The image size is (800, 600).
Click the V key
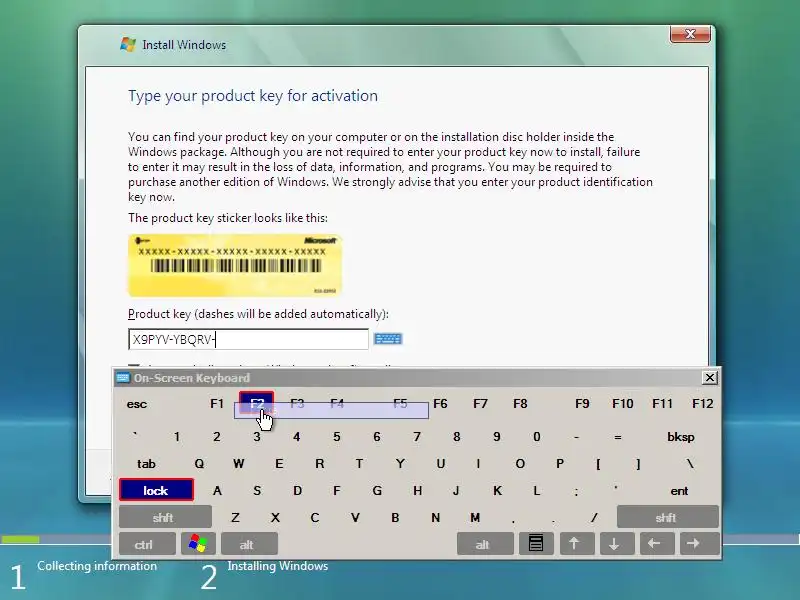tap(355, 517)
